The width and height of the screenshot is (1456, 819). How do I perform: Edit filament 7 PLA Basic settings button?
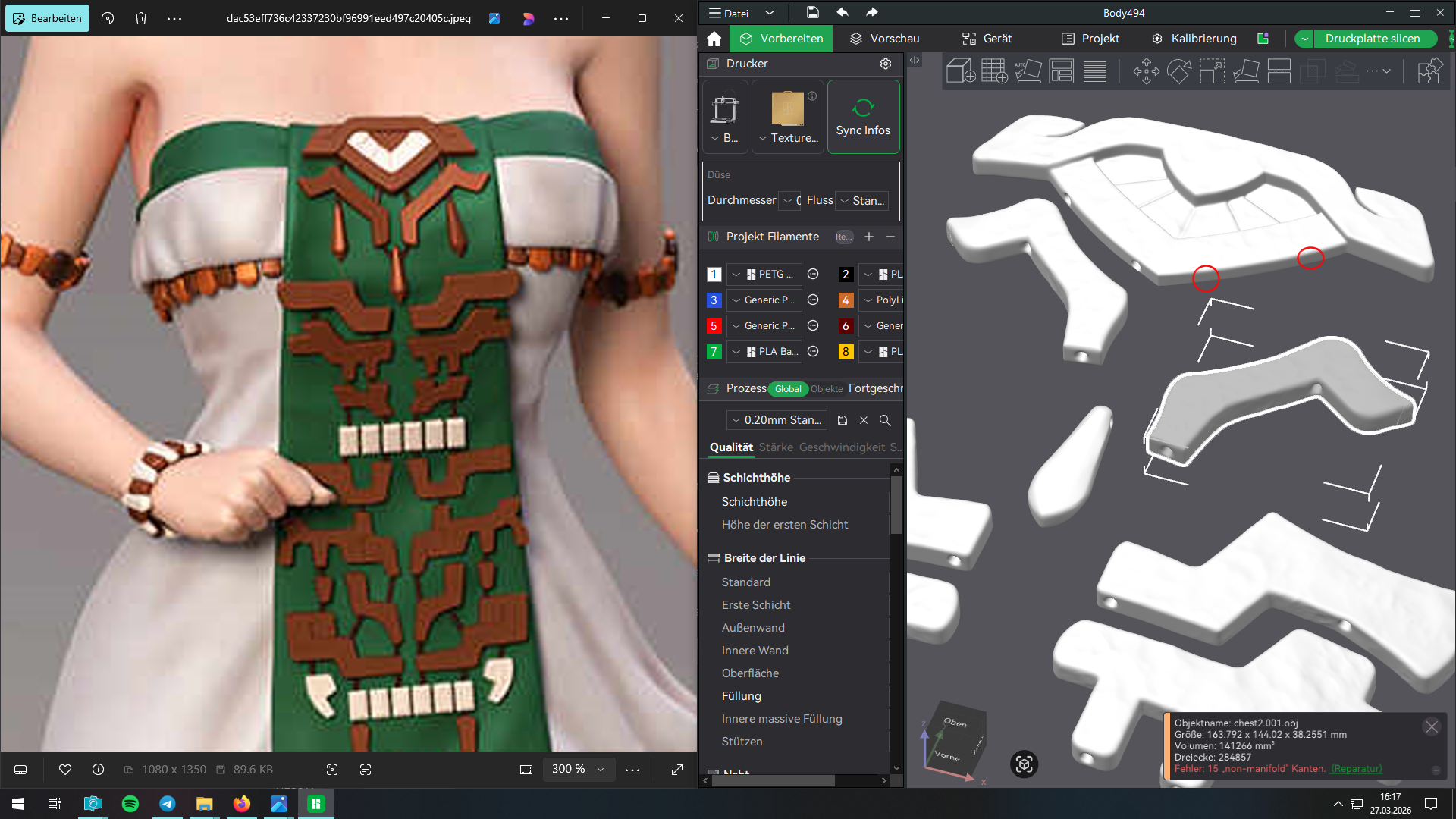tap(813, 351)
